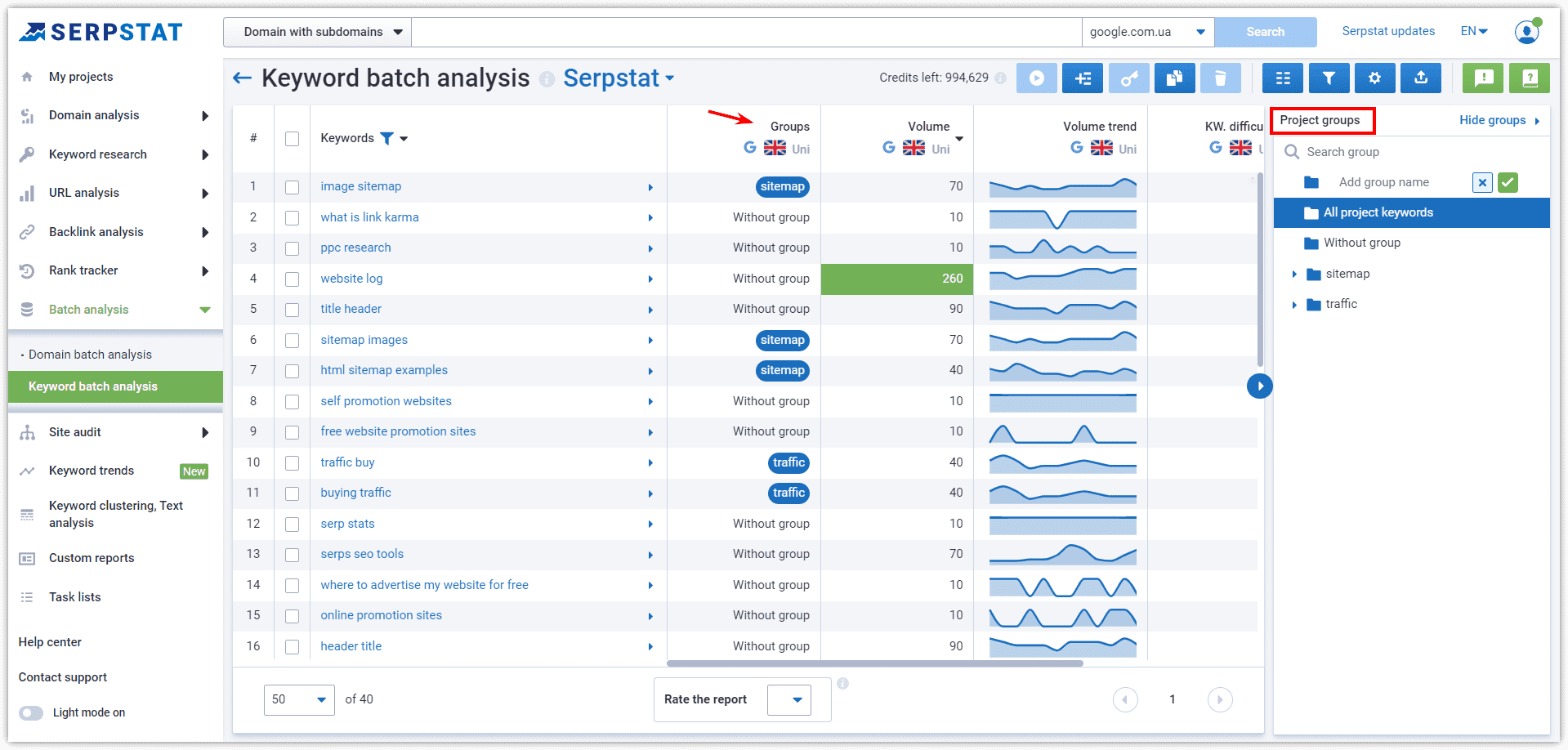The image size is (1568, 750).
Task: Click the back arrow beside page title
Action: [x=242, y=78]
